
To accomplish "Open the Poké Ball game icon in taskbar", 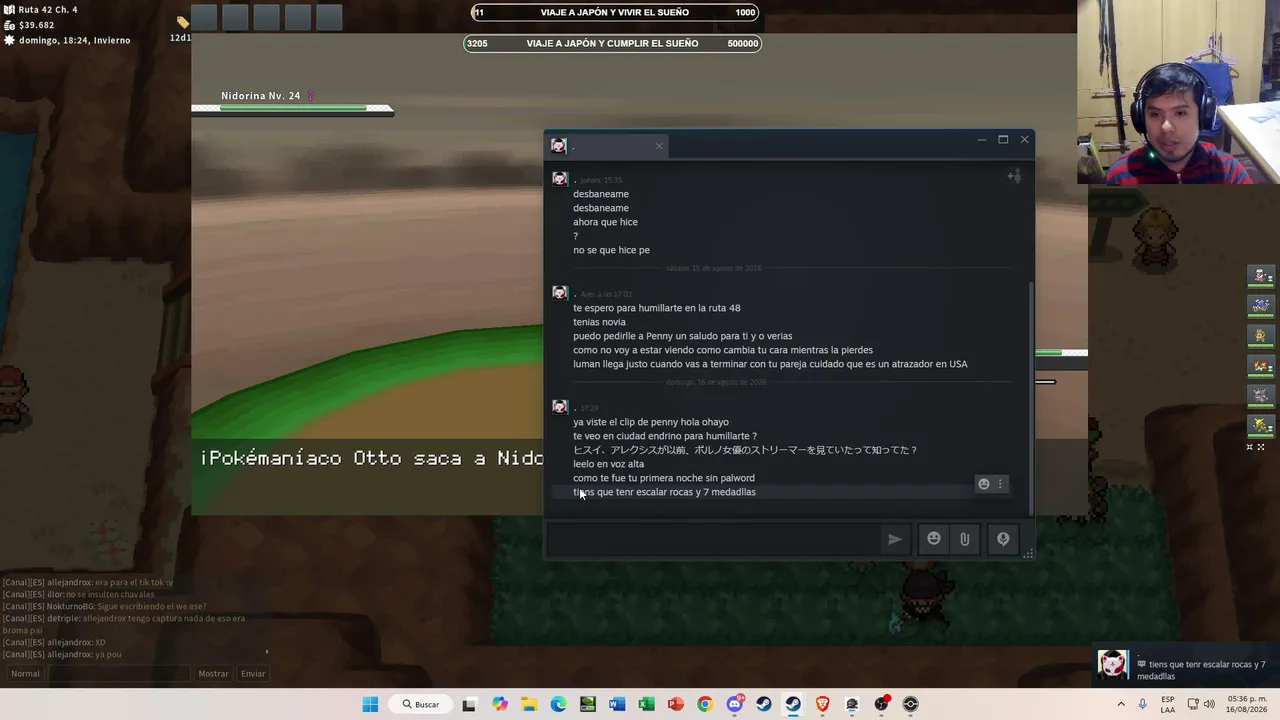I will pyautogui.click(x=910, y=704).
